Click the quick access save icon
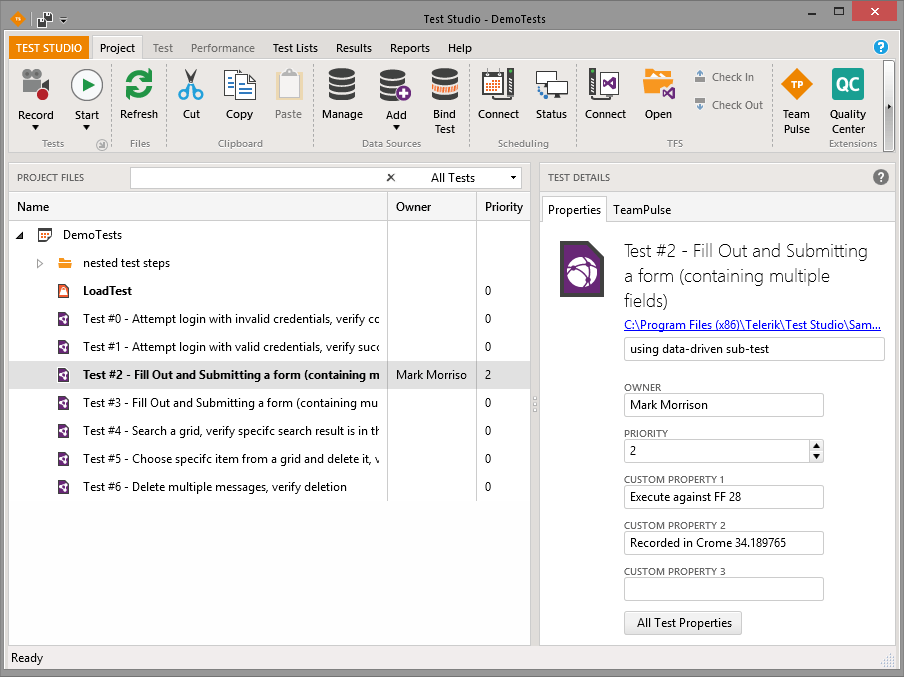The image size is (904, 677). click(45, 19)
